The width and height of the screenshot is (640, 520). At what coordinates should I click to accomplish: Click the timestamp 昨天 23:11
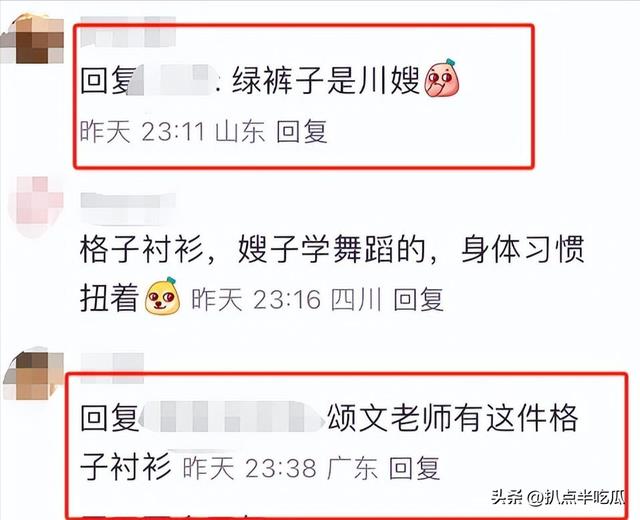(142, 132)
